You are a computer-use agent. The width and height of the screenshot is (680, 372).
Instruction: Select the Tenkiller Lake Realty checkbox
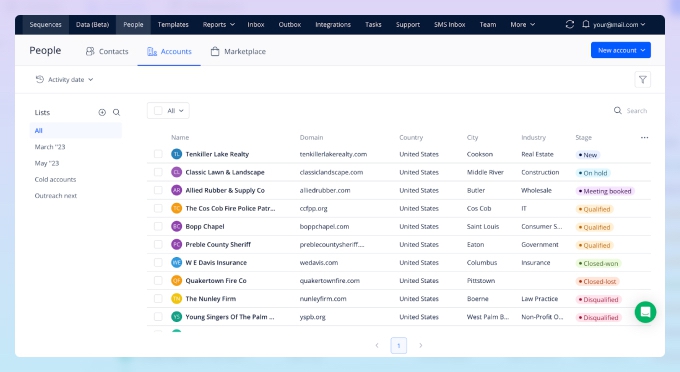158,154
